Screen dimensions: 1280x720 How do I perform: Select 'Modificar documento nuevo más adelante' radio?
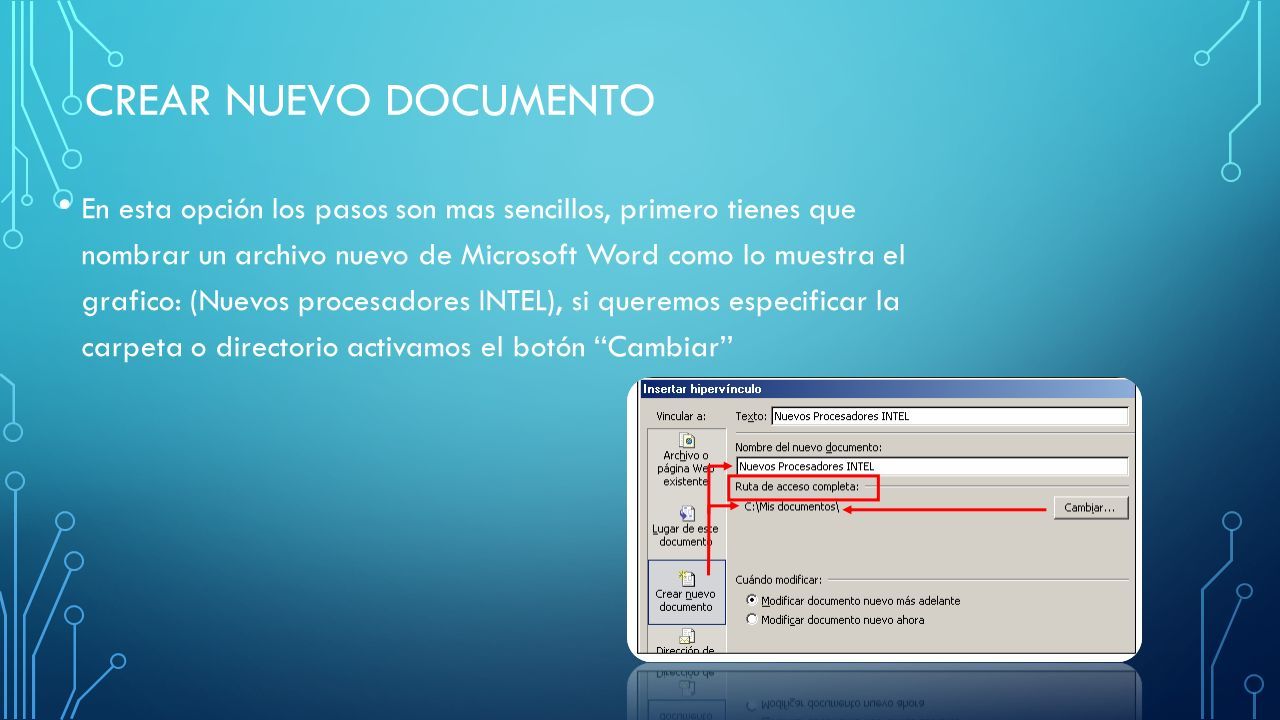(x=752, y=600)
